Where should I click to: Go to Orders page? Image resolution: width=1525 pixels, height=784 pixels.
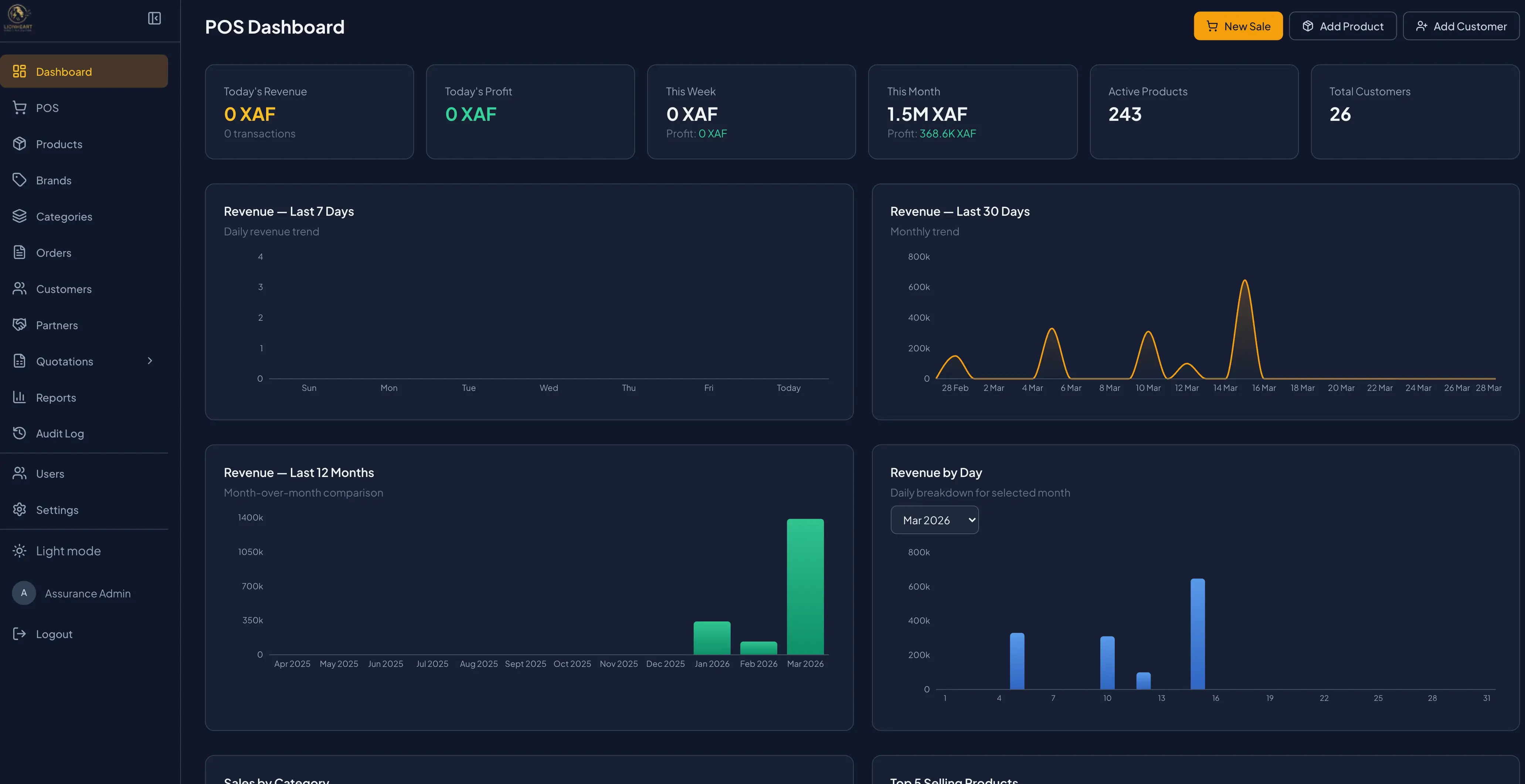53,253
